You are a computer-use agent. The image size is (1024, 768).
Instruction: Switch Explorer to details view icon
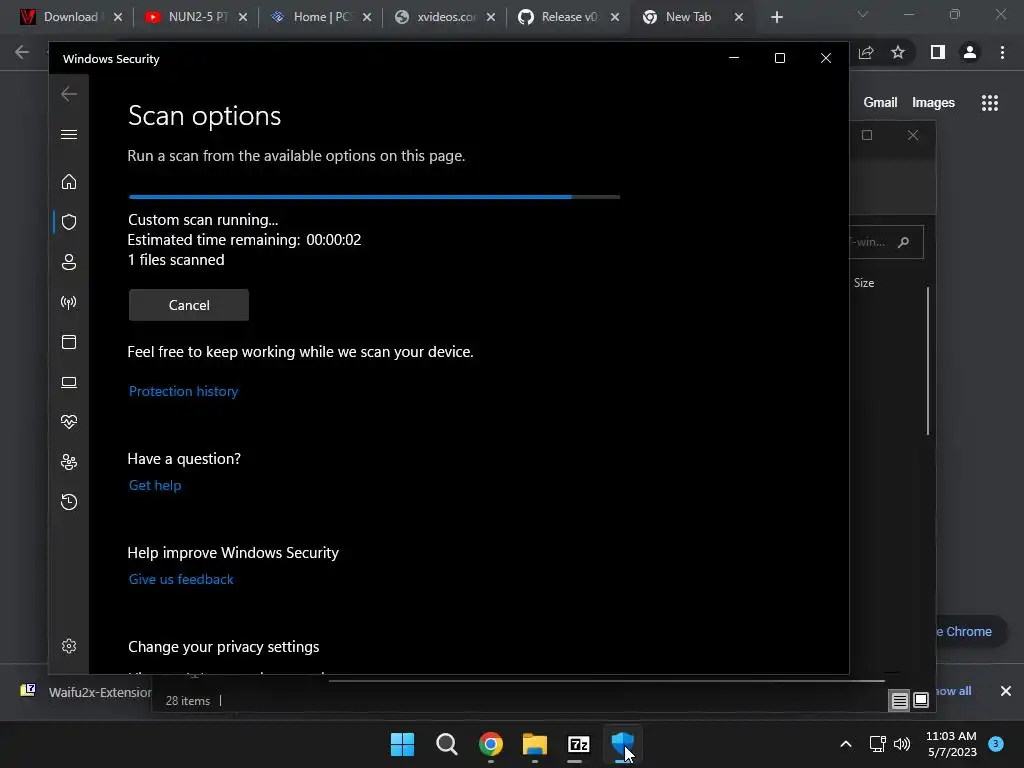(x=899, y=701)
